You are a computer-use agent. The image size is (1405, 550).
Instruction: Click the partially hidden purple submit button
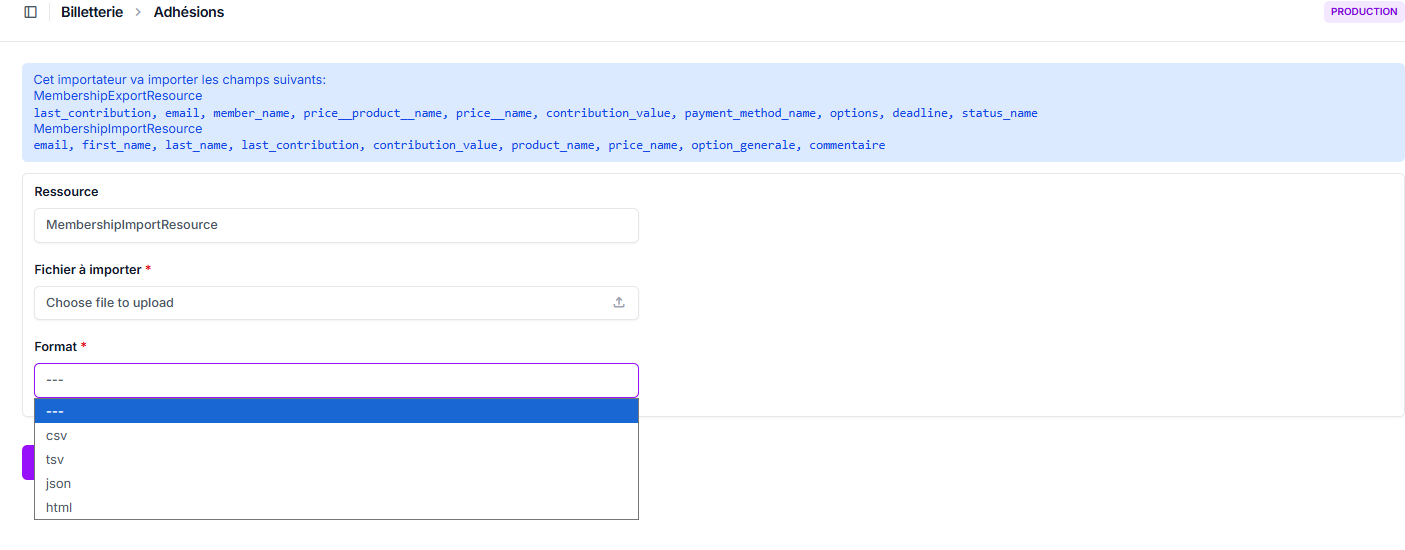click(x=27, y=462)
